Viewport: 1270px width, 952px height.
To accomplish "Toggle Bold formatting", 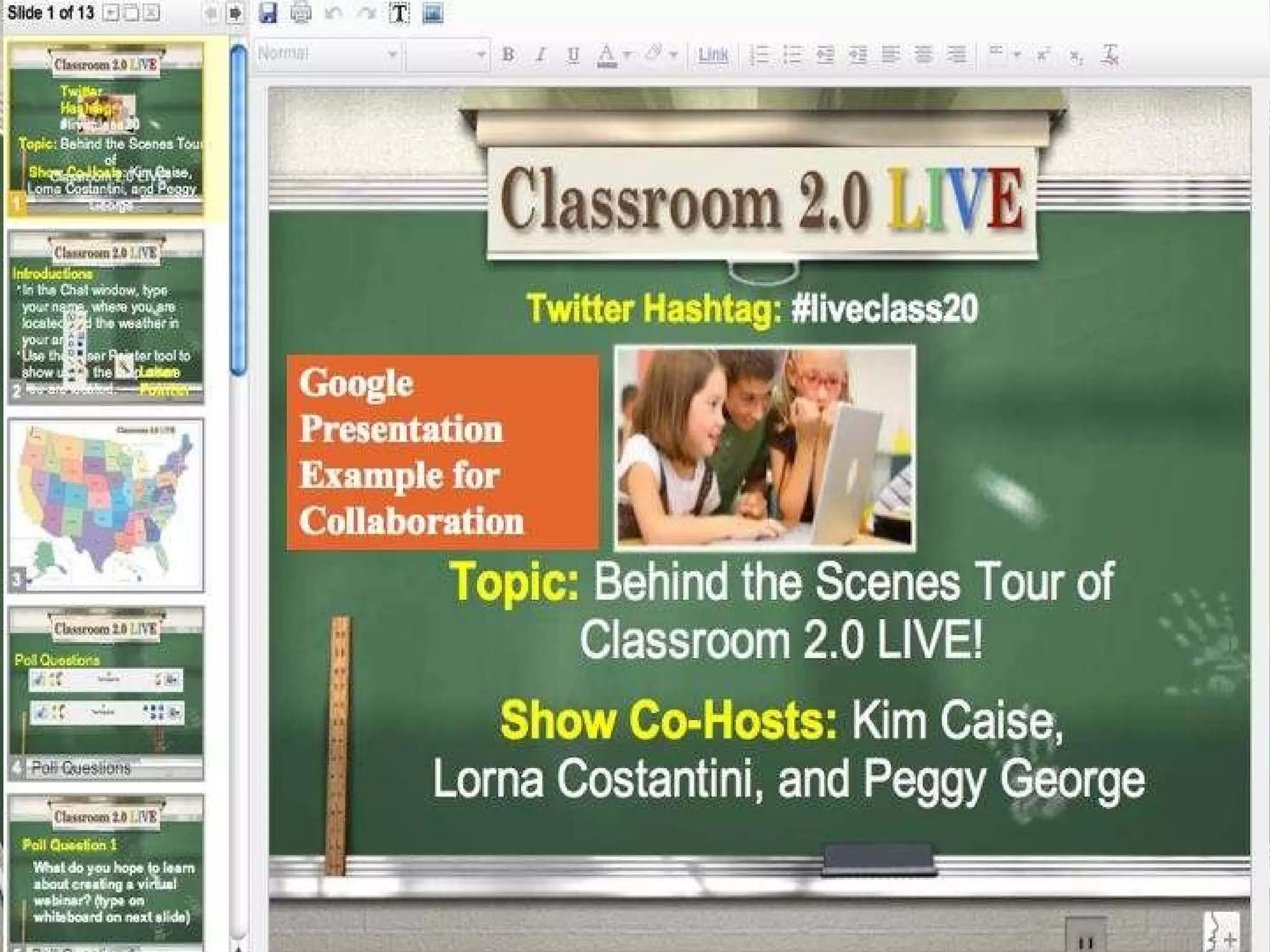I will coord(508,56).
